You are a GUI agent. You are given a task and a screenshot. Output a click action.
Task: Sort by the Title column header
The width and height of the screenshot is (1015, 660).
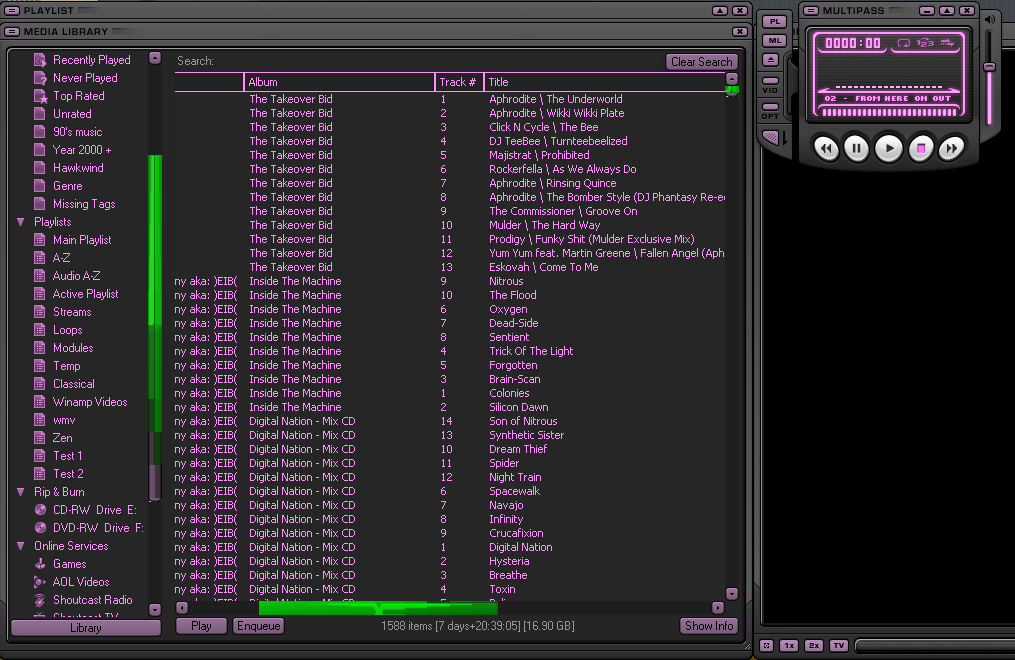click(605, 82)
